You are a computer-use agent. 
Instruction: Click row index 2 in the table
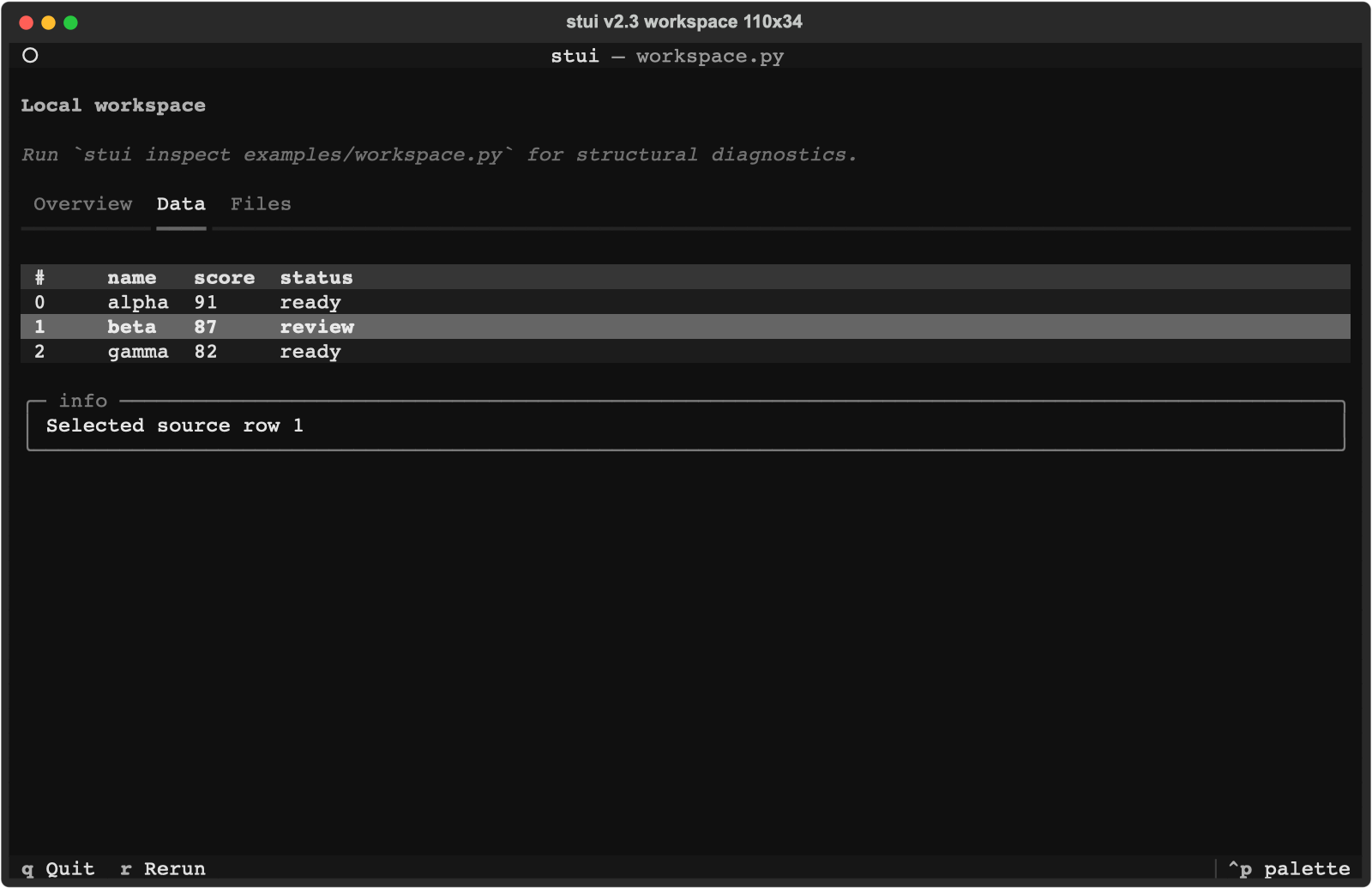click(39, 352)
